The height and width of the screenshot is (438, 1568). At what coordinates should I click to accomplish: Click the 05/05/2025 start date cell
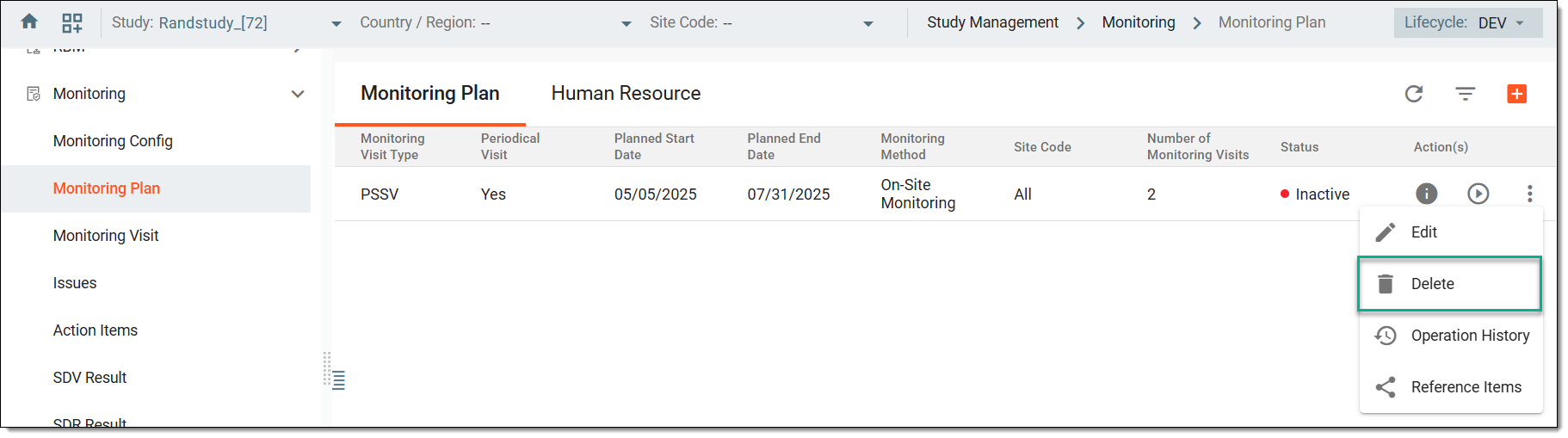tap(656, 194)
